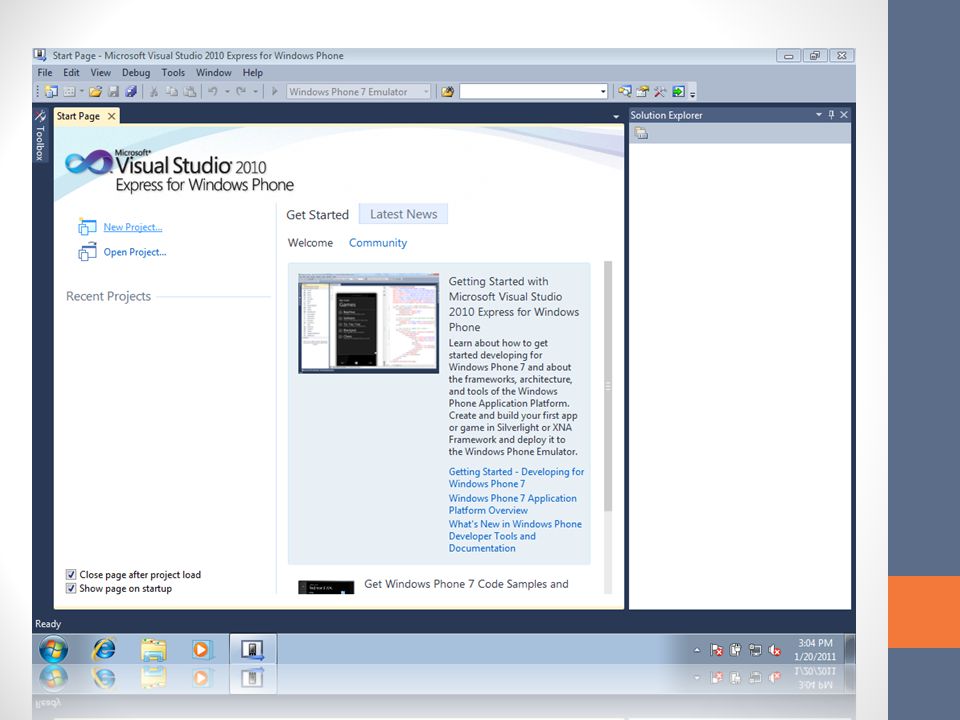Uncheck Close page after project load

(x=71, y=574)
